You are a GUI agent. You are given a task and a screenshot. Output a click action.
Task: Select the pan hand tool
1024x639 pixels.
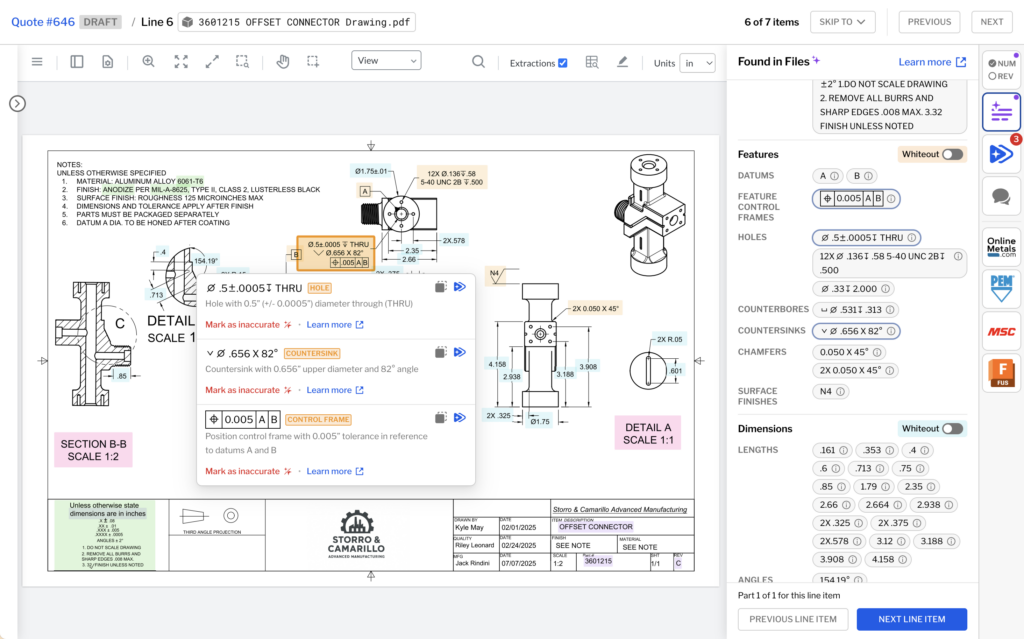coord(283,62)
